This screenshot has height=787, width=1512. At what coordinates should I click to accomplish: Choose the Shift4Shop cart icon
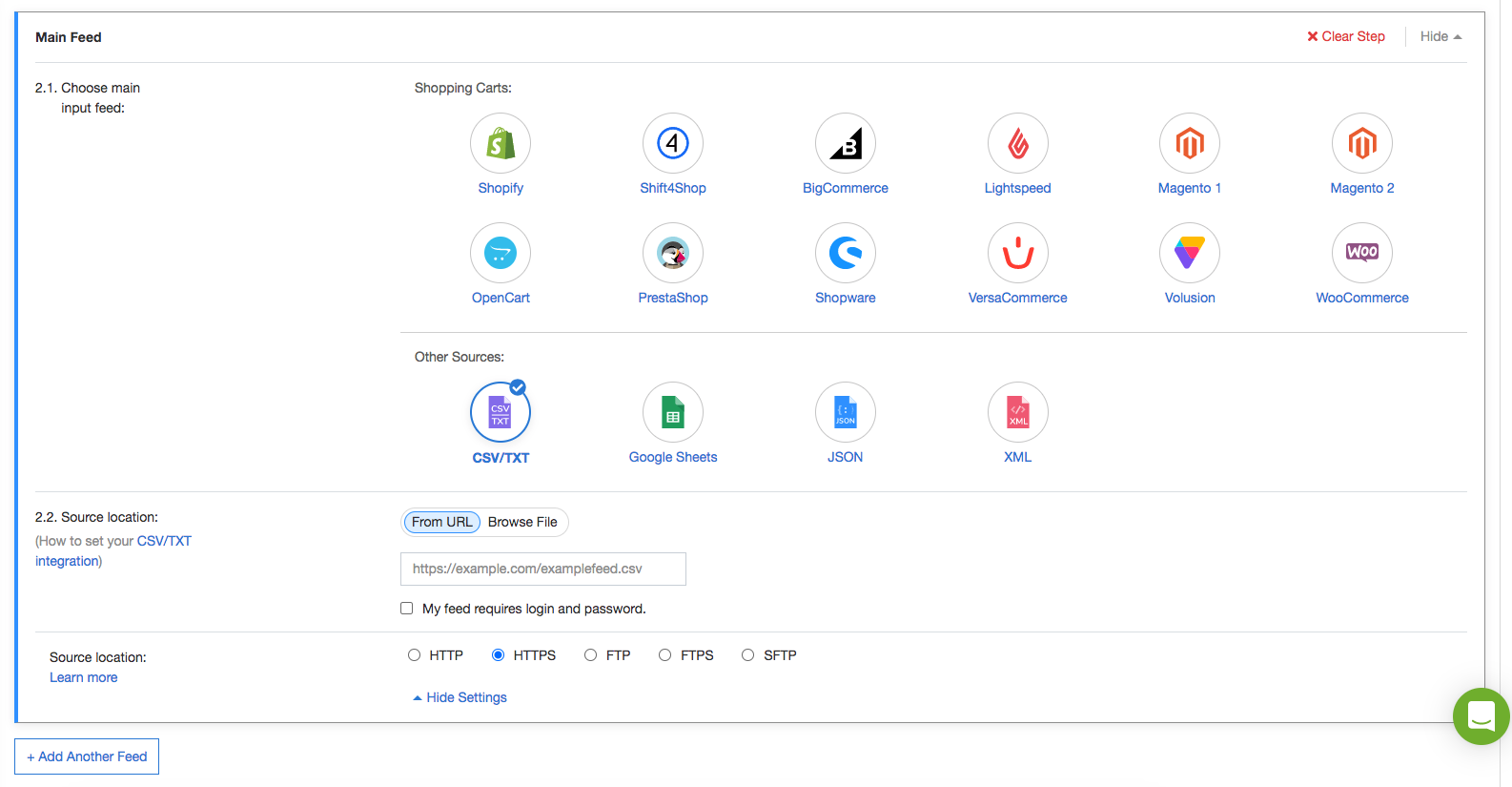point(673,143)
